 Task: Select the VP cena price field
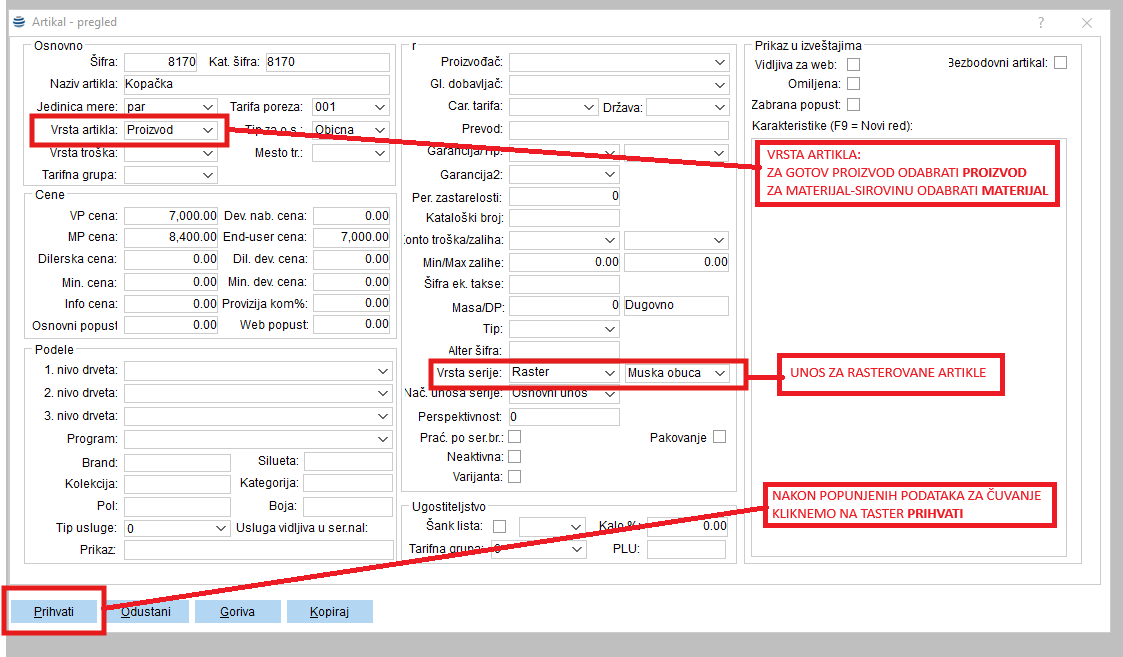(x=171, y=215)
